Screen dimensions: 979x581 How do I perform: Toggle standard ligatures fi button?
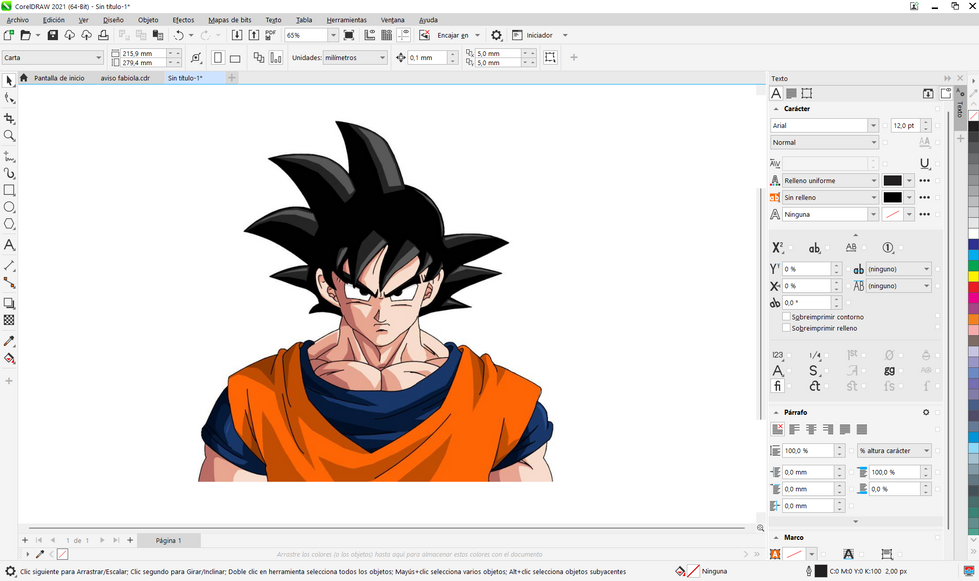pos(777,386)
